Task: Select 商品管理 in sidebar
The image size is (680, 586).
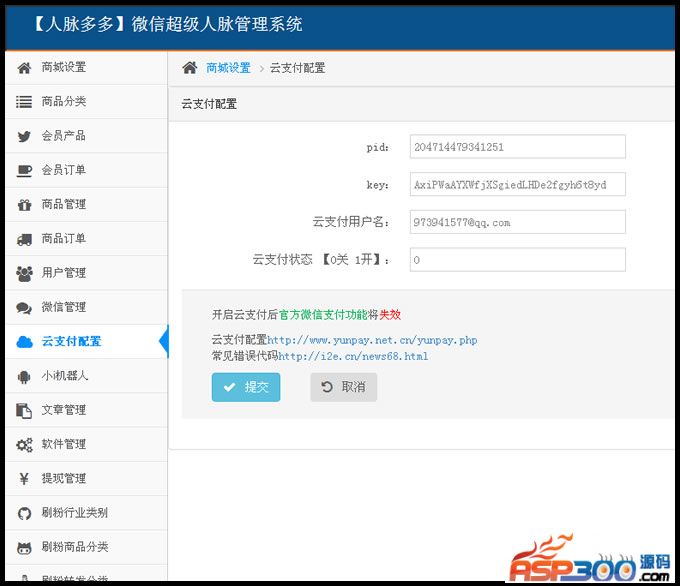Action: [87, 205]
